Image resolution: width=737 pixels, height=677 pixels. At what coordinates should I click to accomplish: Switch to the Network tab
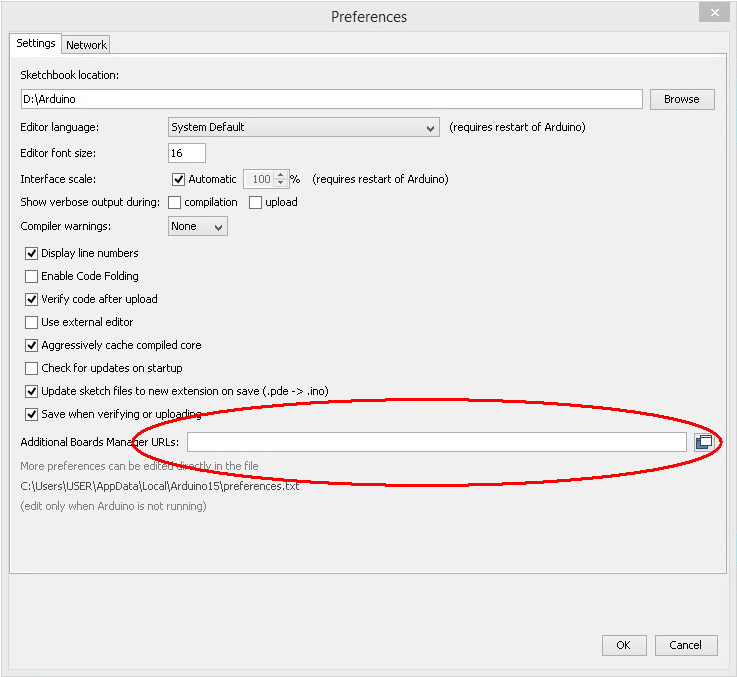(86, 45)
